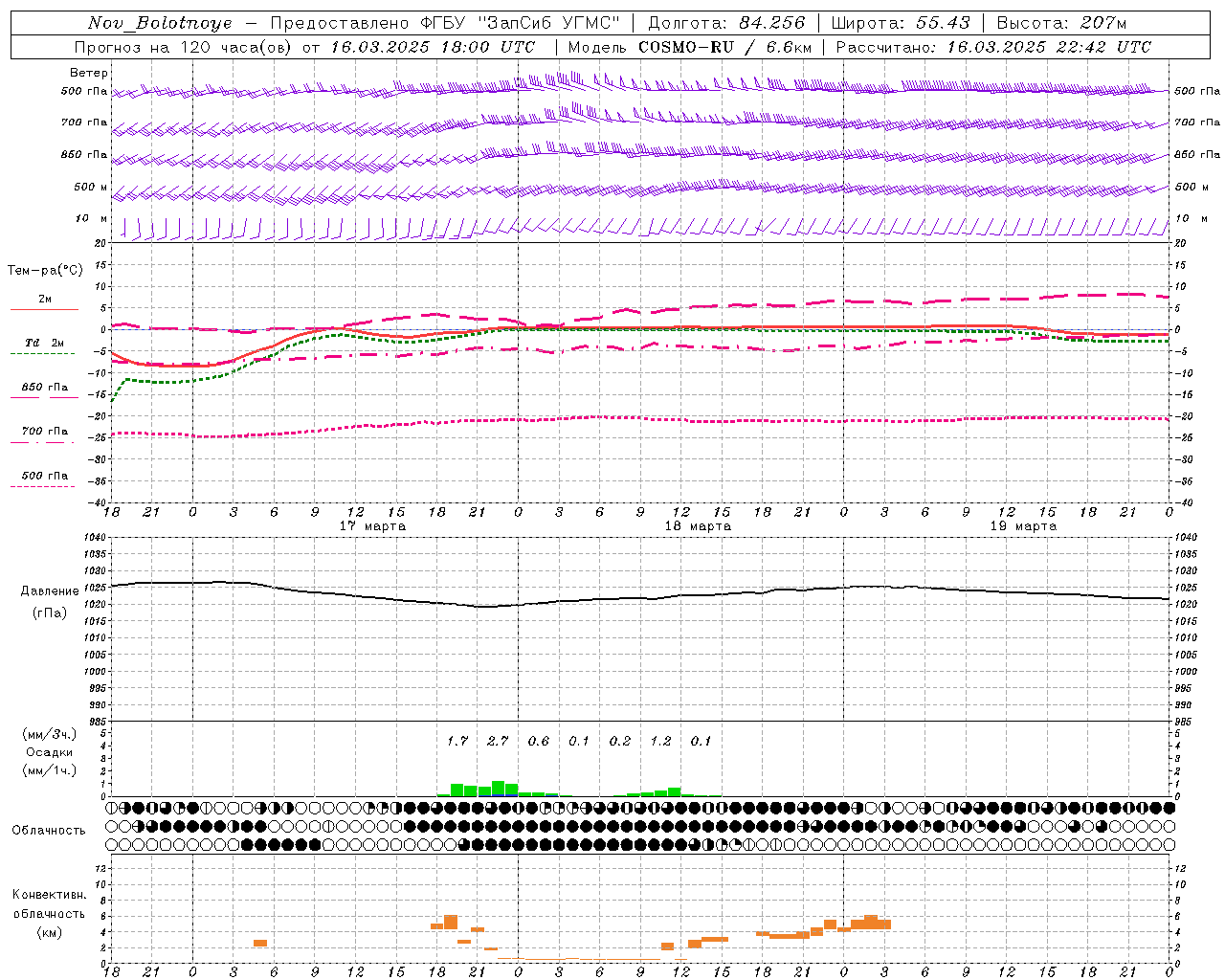Click the 3-hour precipitation value 2.7
Image resolution: width=1225 pixels, height=980 pixels.
coord(498,741)
